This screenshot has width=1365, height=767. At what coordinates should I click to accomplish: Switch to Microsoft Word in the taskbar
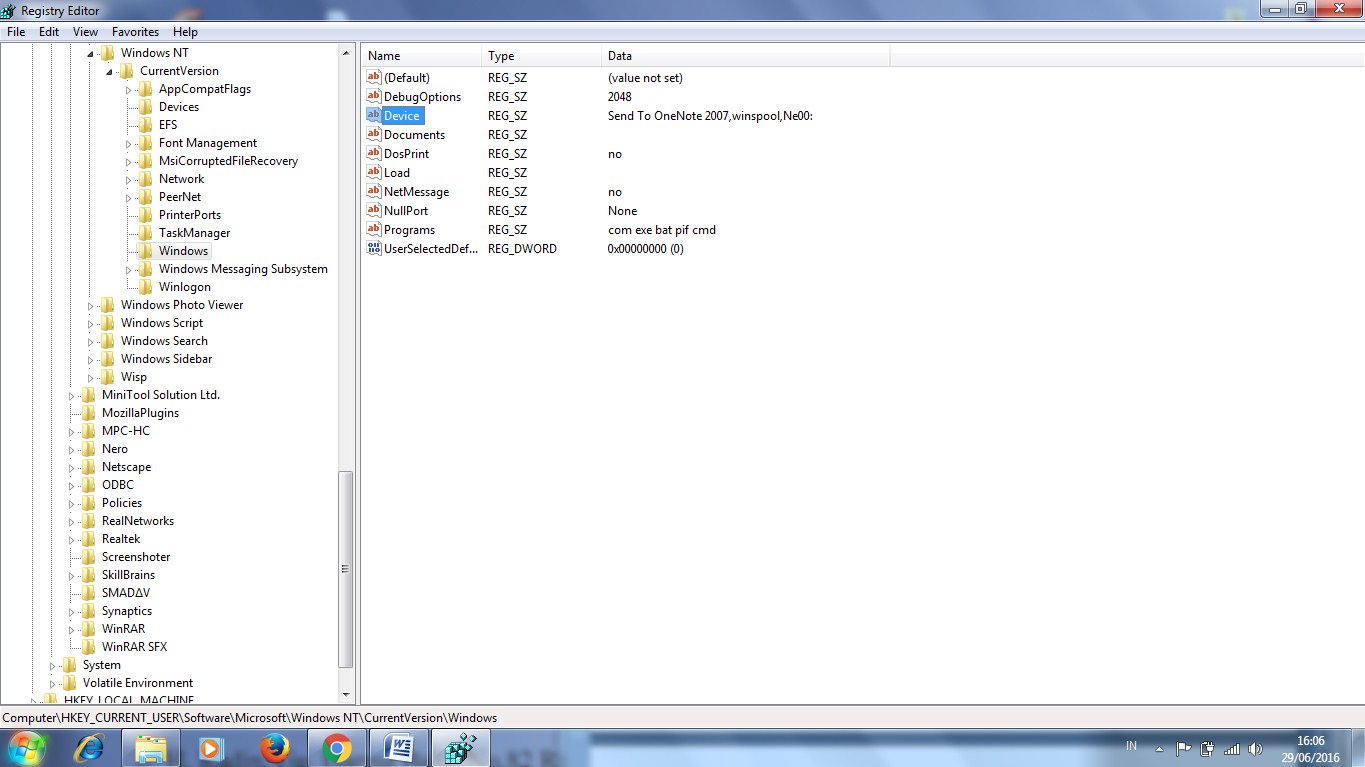pos(399,748)
